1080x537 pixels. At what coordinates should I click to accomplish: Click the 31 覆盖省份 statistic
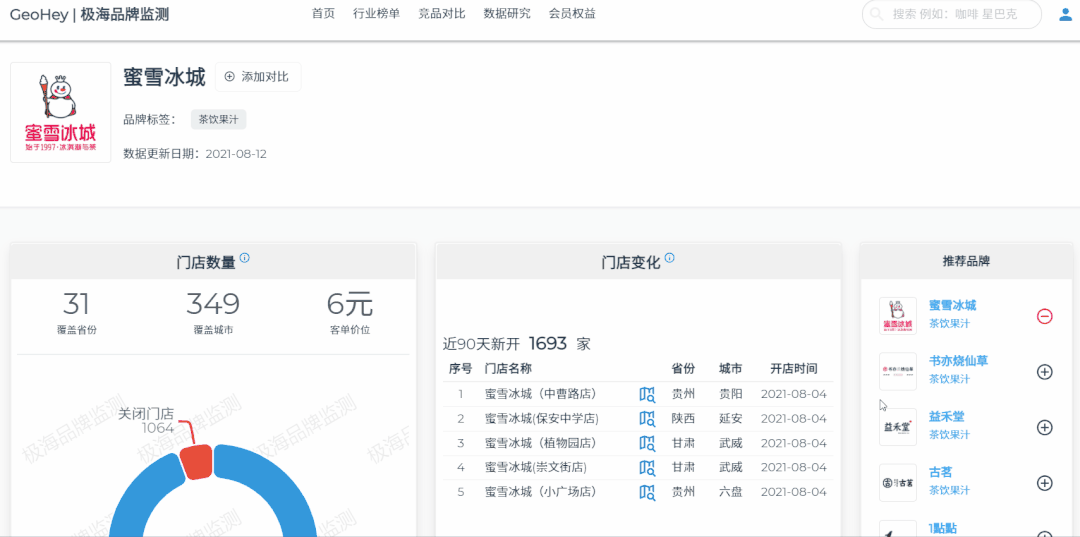pyautogui.click(x=76, y=314)
